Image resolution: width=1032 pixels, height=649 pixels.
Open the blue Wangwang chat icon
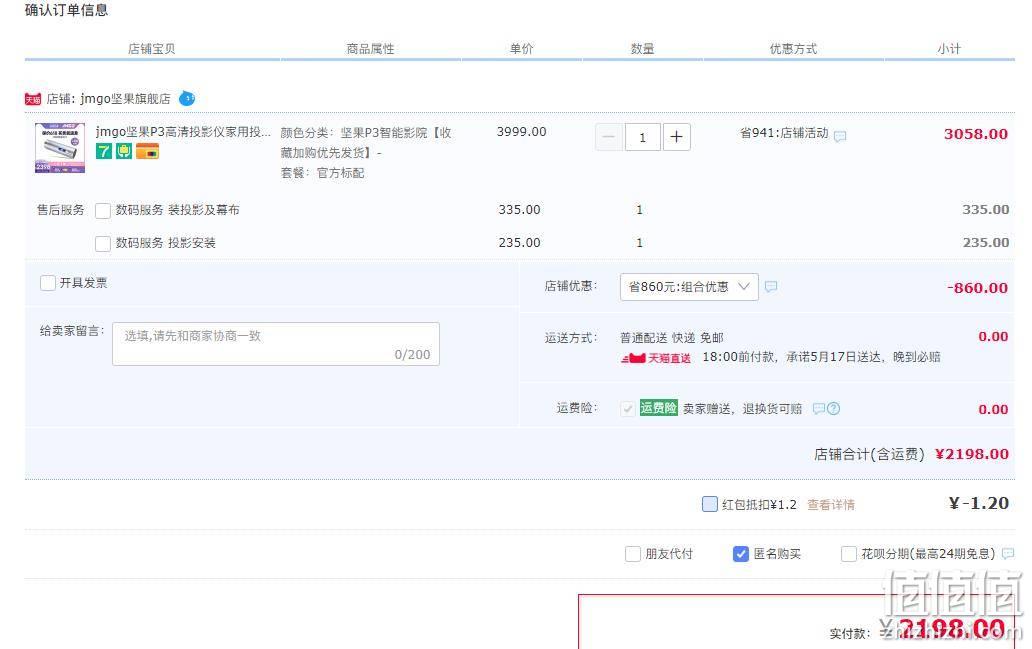[187, 99]
